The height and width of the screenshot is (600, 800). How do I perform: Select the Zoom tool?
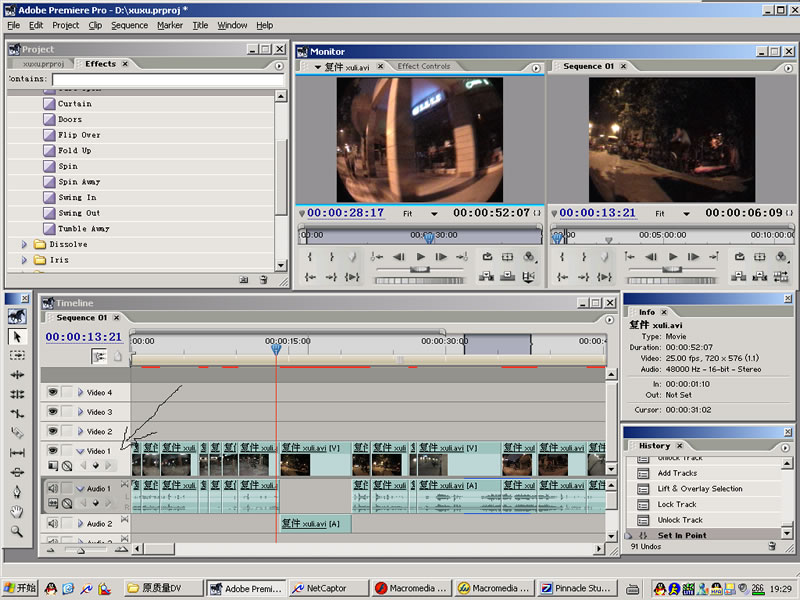point(17,531)
